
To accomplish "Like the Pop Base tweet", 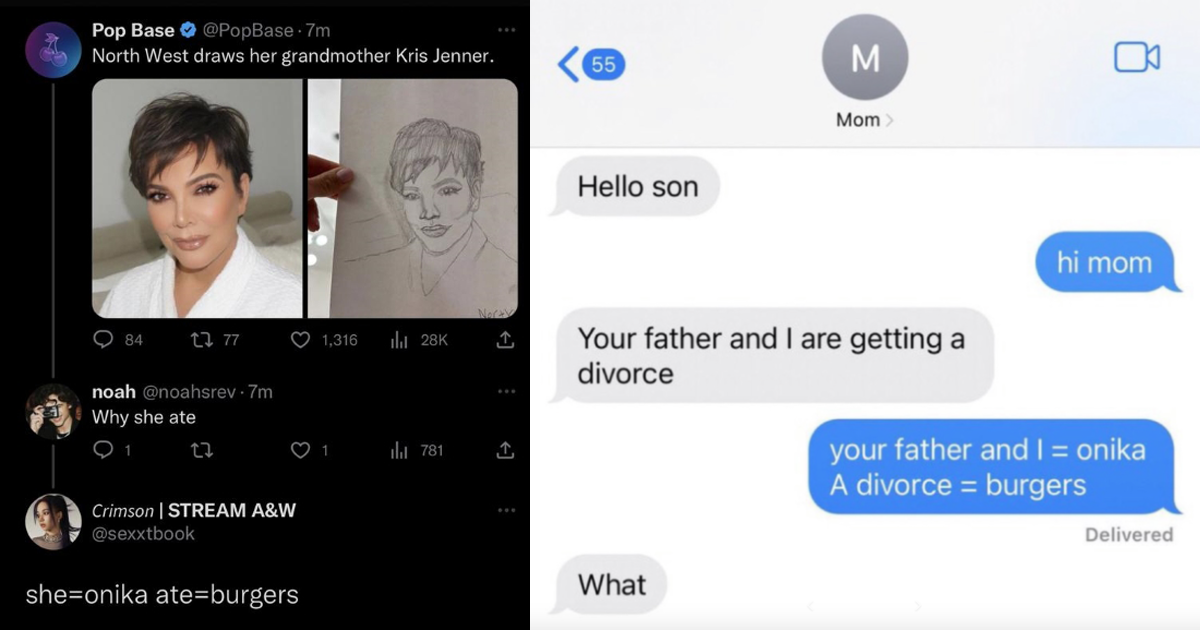I will pos(300,340).
